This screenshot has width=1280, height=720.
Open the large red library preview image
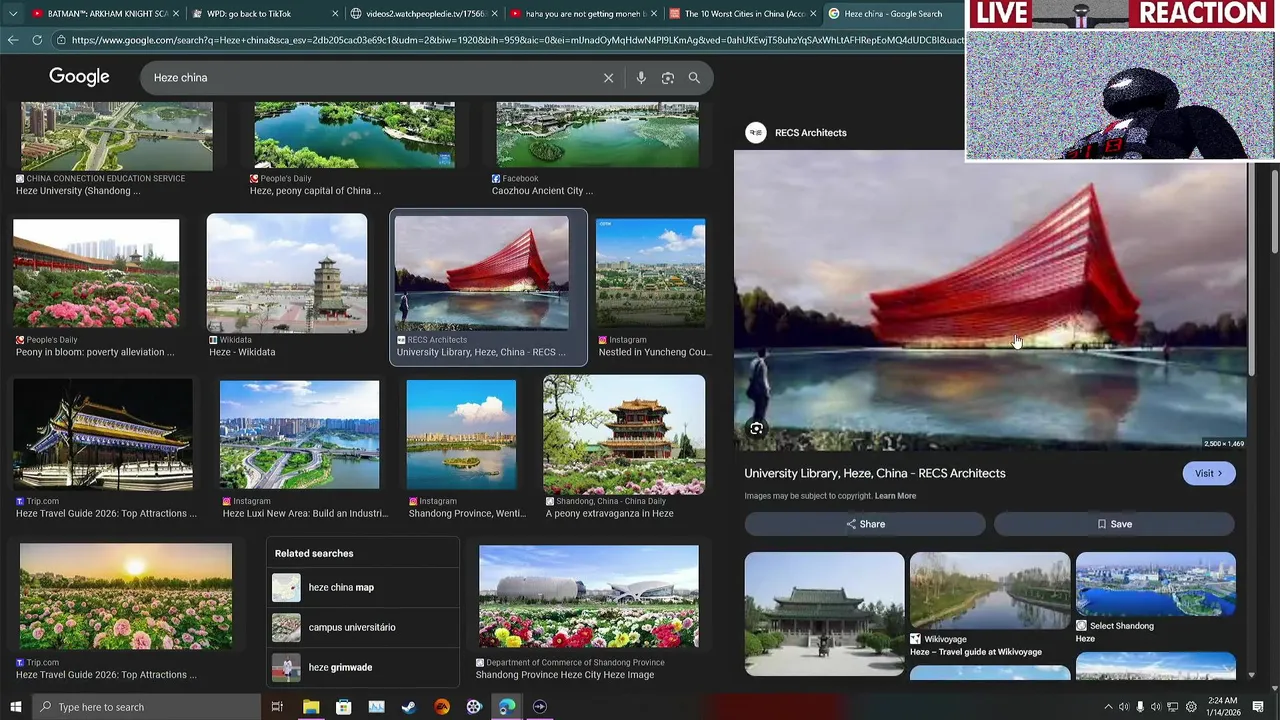coord(991,300)
